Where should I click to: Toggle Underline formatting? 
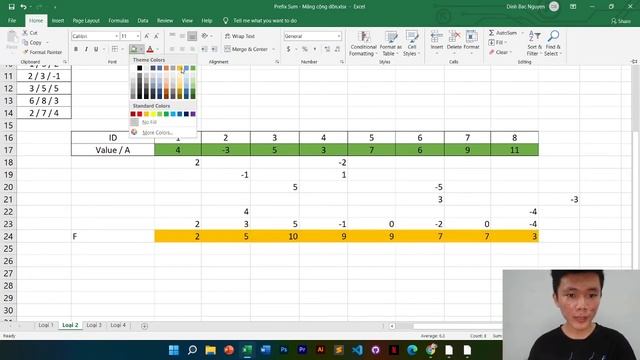(96, 49)
